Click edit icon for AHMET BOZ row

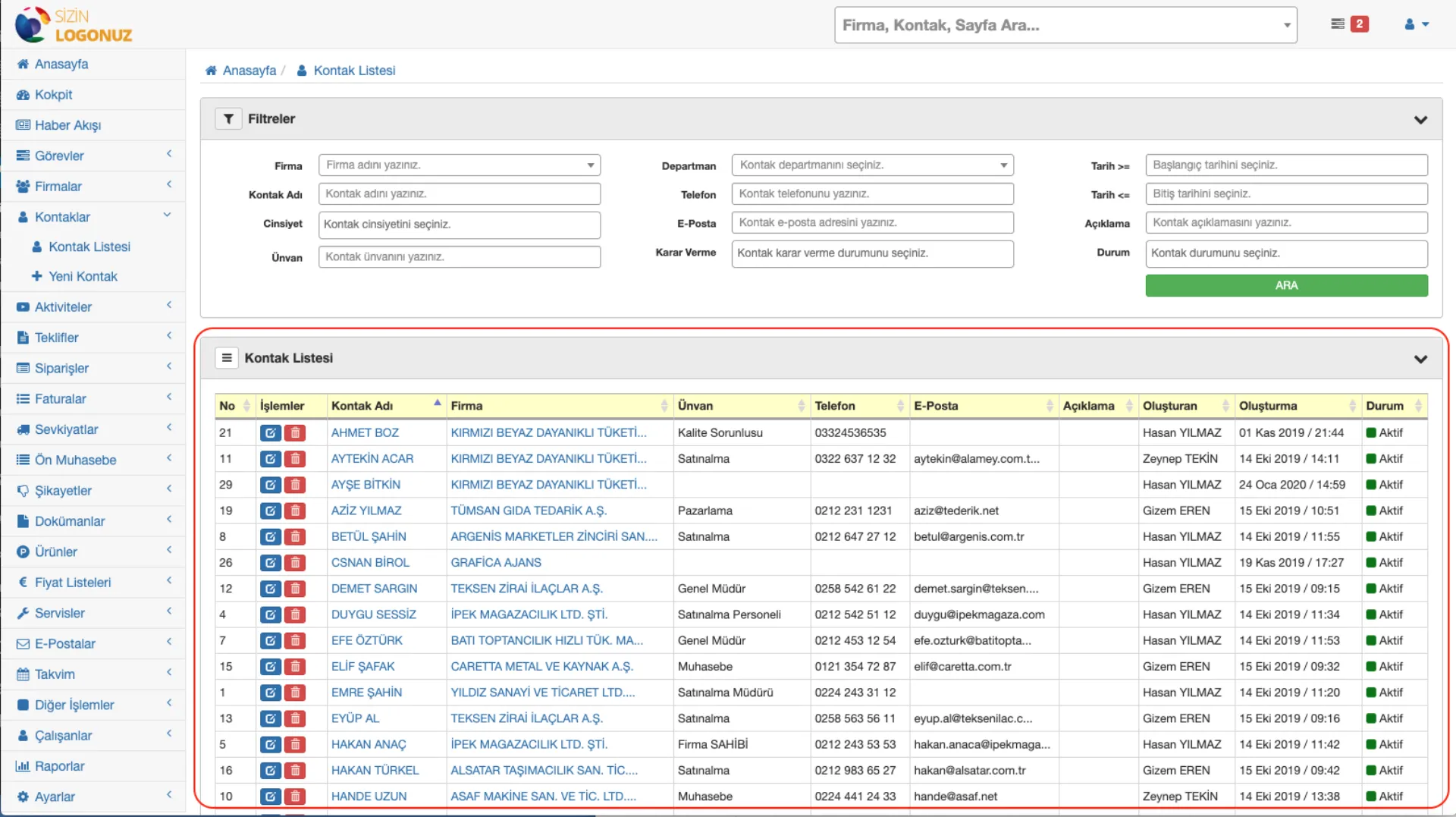(270, 433)
